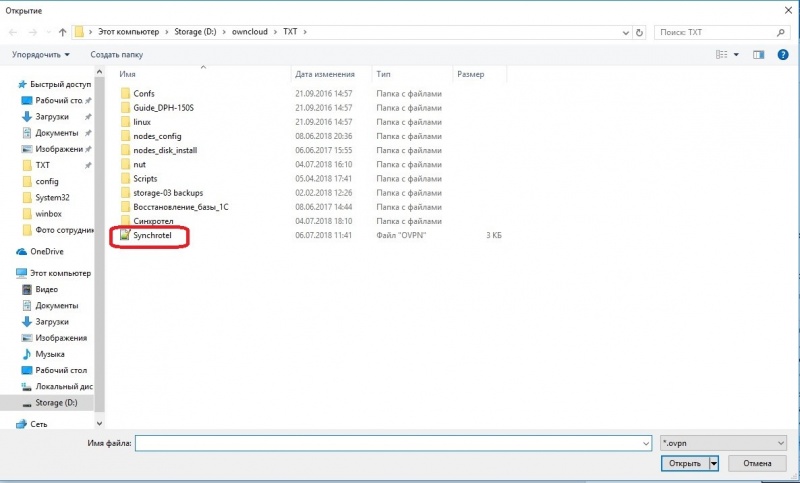This screenshot has height=483, width=800.
Task: Open the Упорядочить menu
Action: (x=41, y=55)
